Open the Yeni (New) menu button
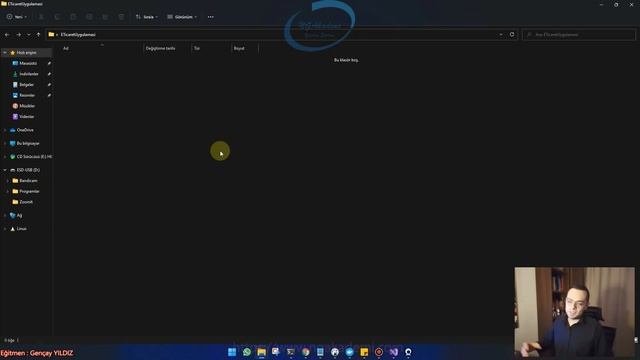640x360 pixels. point(16,17)
